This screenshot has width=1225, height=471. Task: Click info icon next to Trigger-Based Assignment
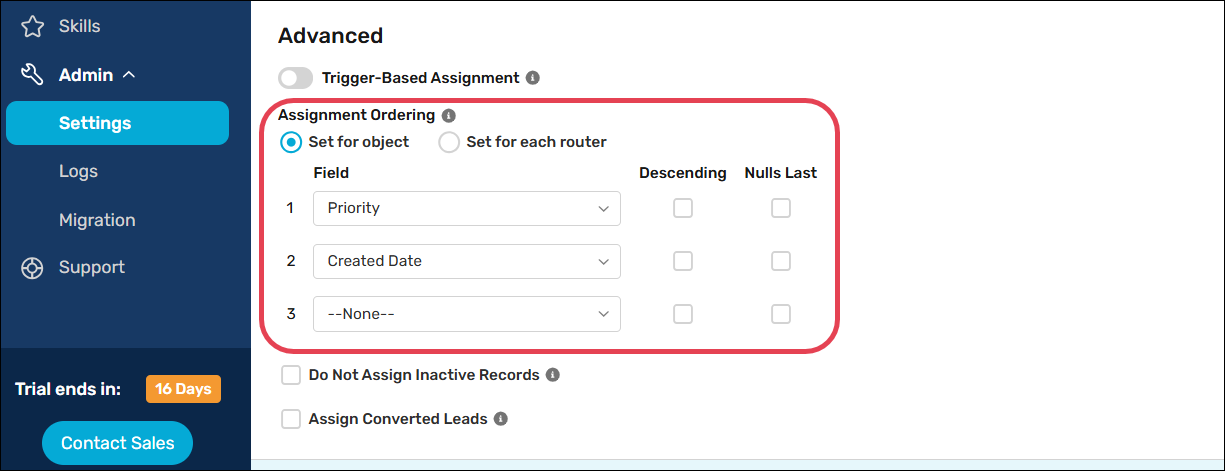[x=533, y=78]
